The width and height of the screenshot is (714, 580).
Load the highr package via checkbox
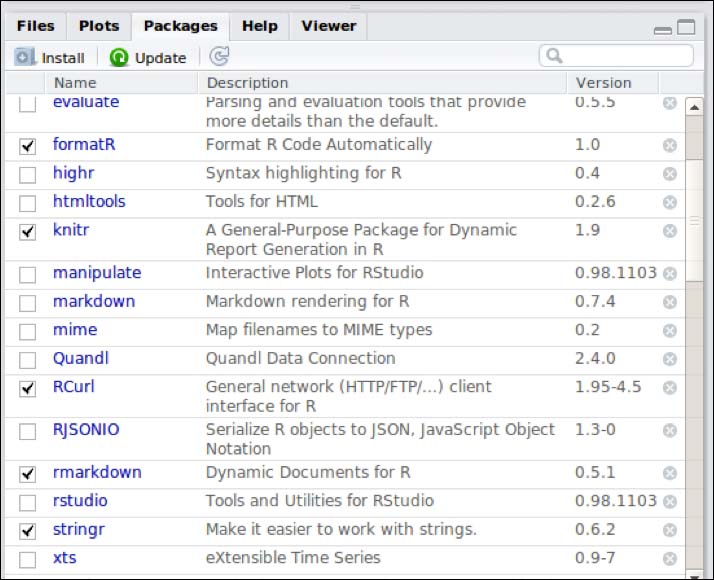pos(27,175)
